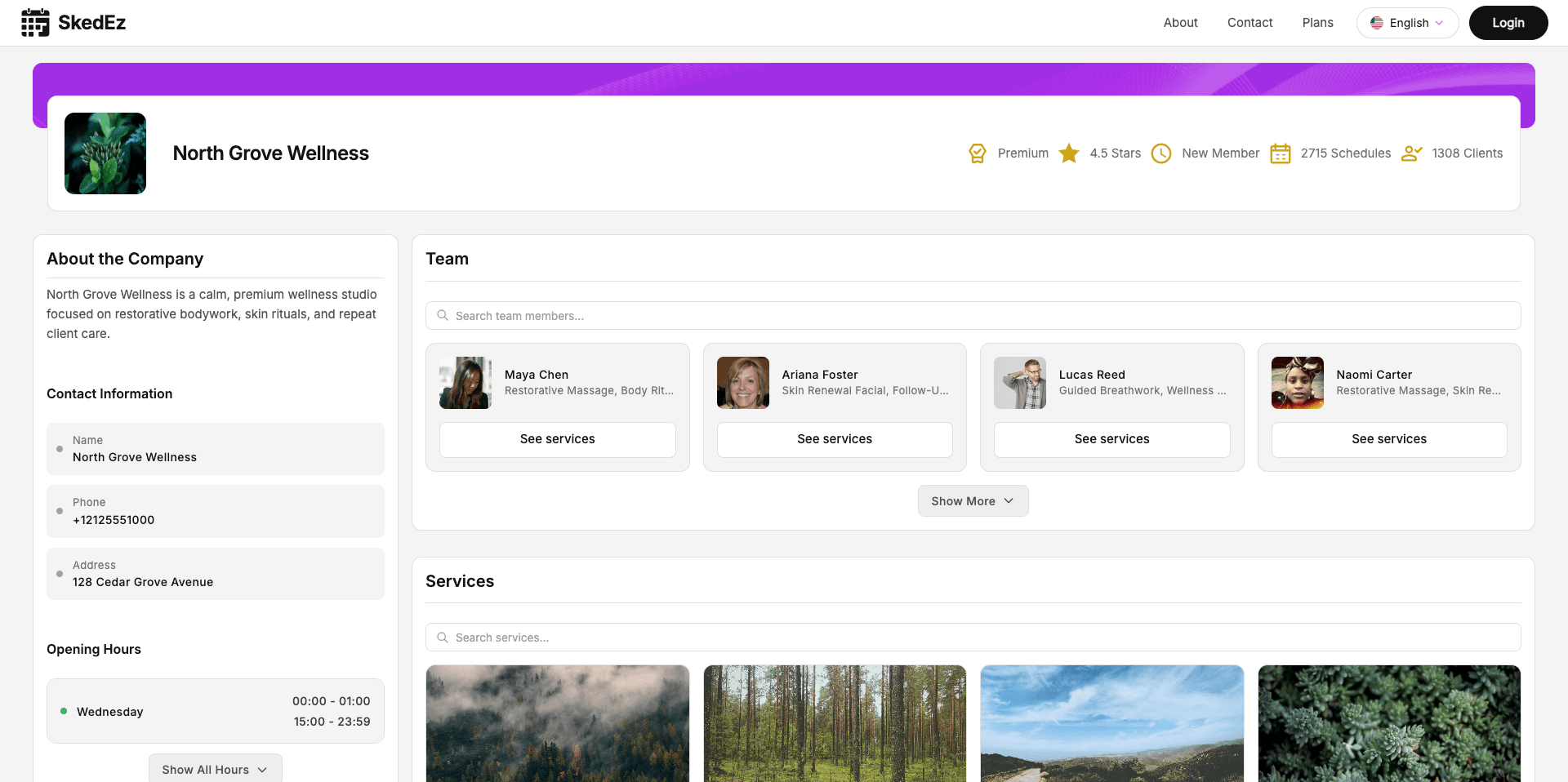Open the pine tree trunks service image
The height and width of the screenshot is (782, 1568).
pos(835,723)
